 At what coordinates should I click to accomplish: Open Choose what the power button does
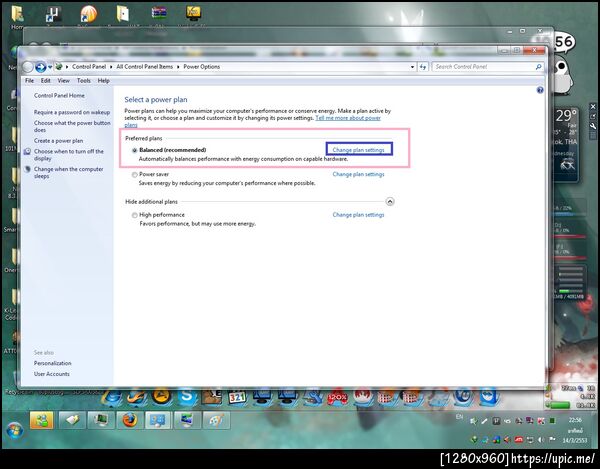(x=72, y=127)
